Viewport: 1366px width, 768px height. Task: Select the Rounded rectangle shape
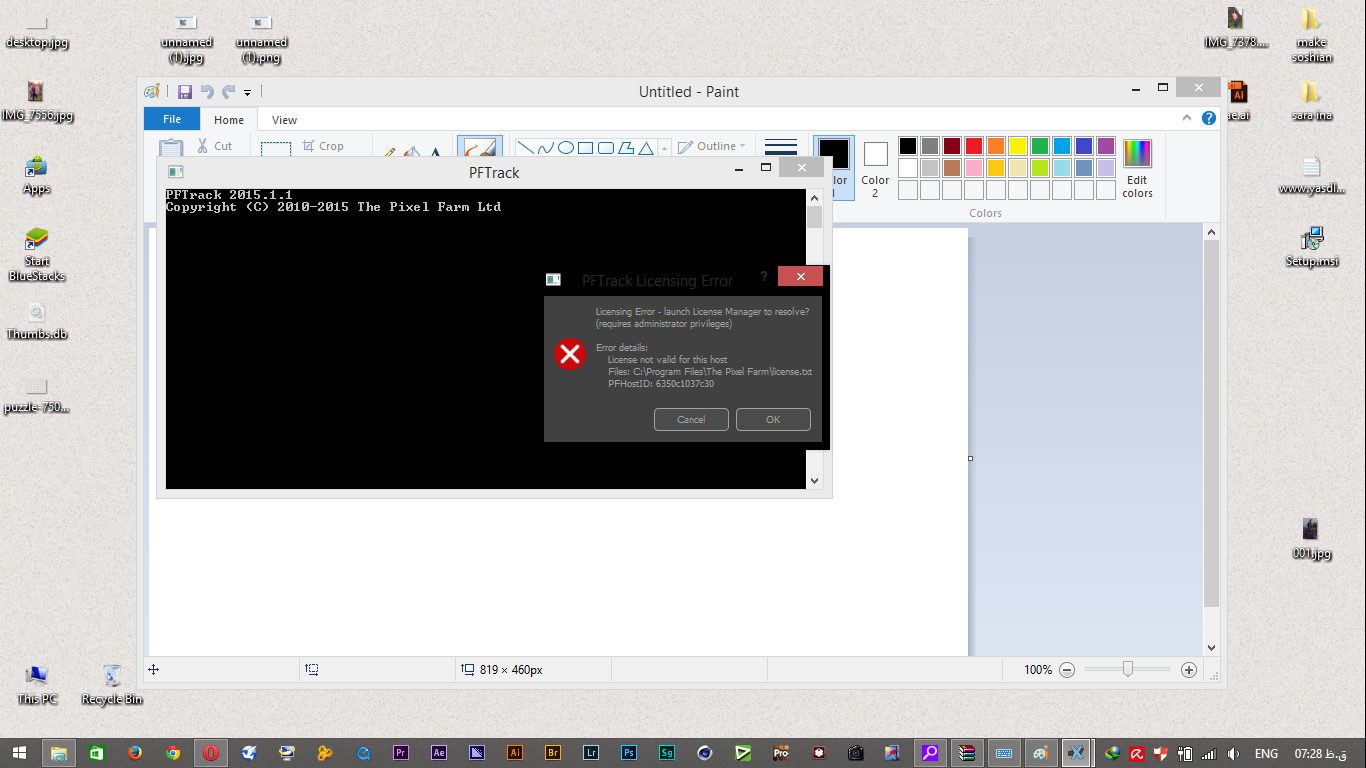tap(605, 148)
